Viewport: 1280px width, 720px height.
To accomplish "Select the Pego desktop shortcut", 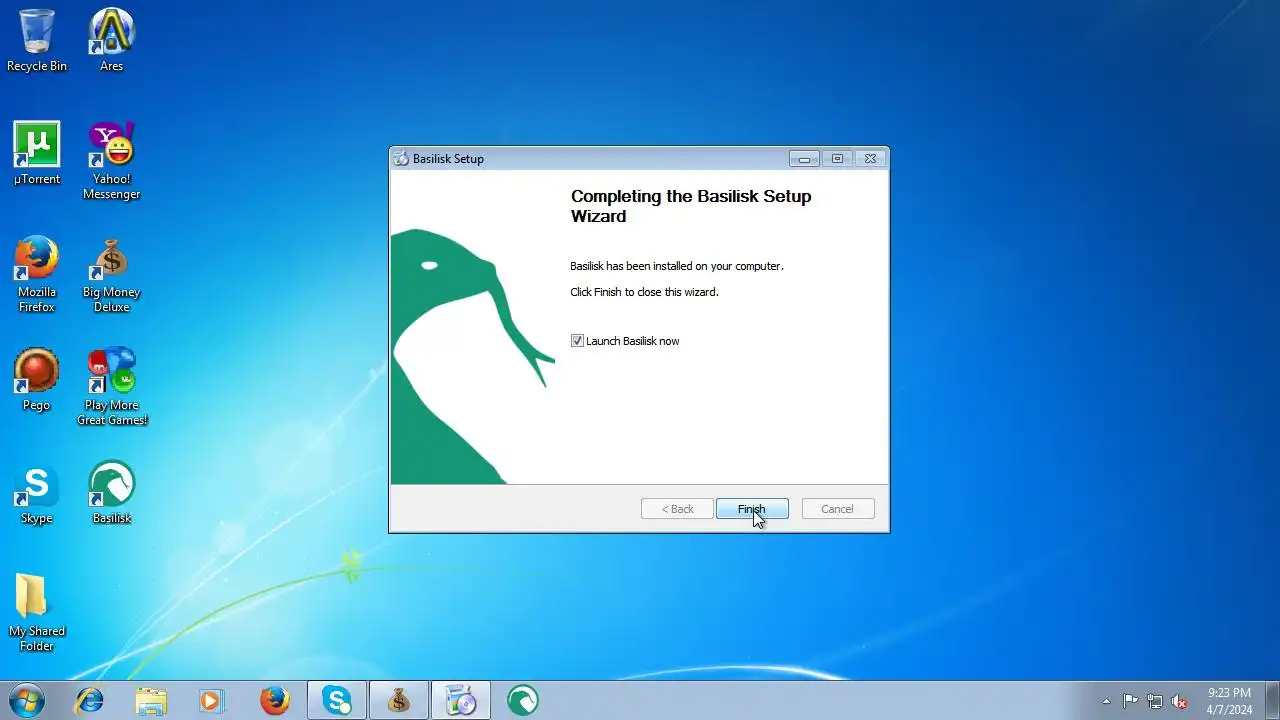I will pos(37,380).
